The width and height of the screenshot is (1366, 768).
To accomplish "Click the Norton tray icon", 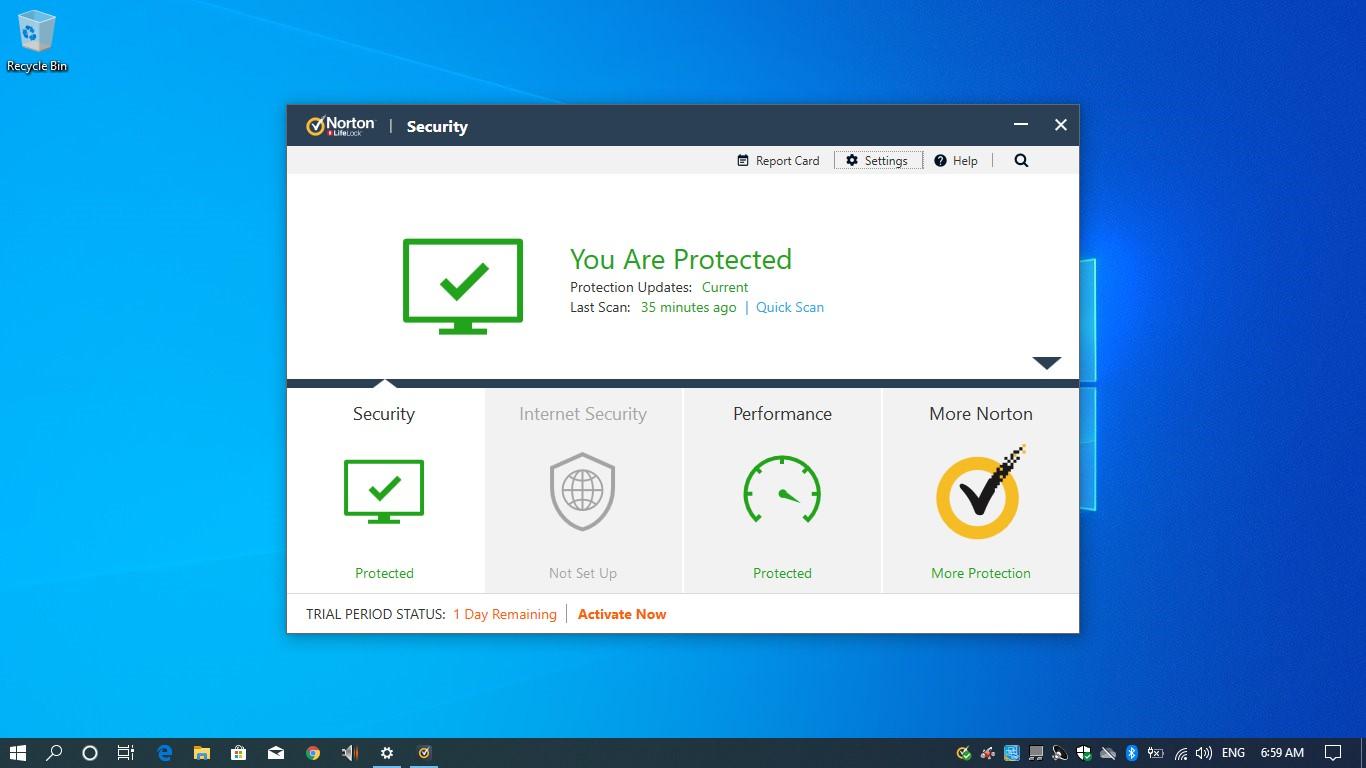I will point(964,753).
